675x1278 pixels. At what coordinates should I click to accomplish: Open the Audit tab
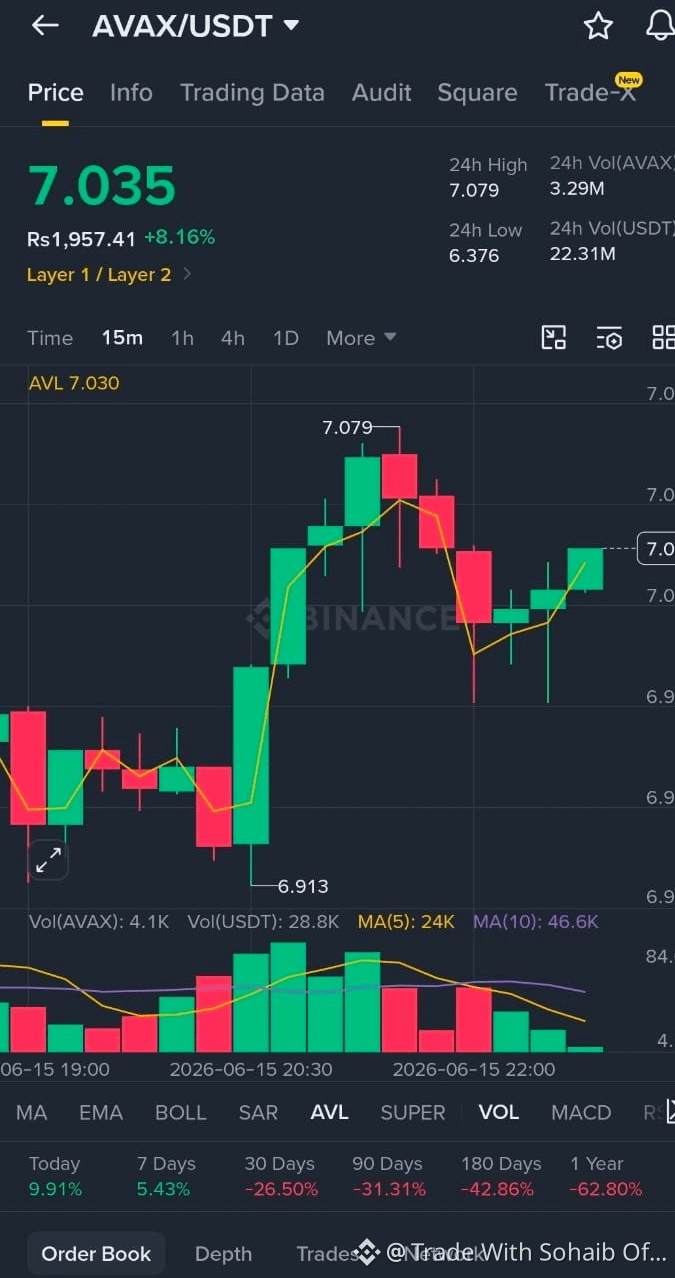coord(382,93)
